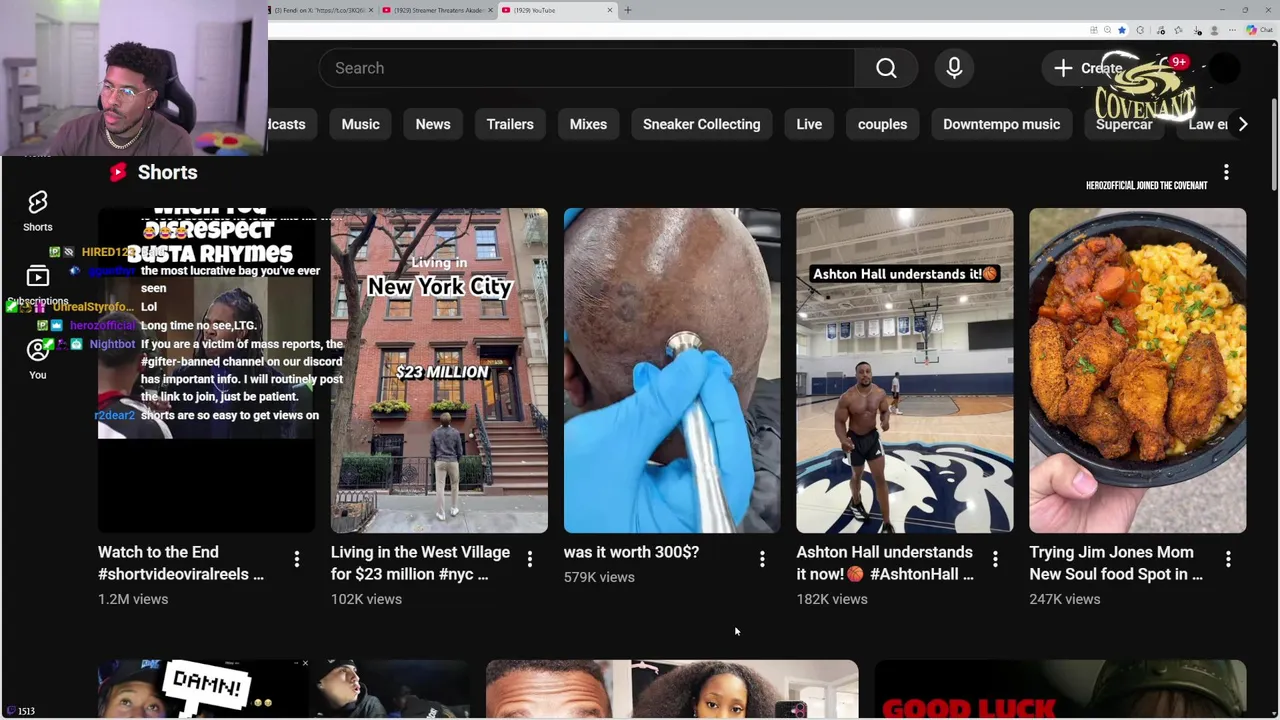The height and width of the screenshot is (720, 1280).
Task: Select the Downtempo music chip
Action: [x=1001, y=124]
